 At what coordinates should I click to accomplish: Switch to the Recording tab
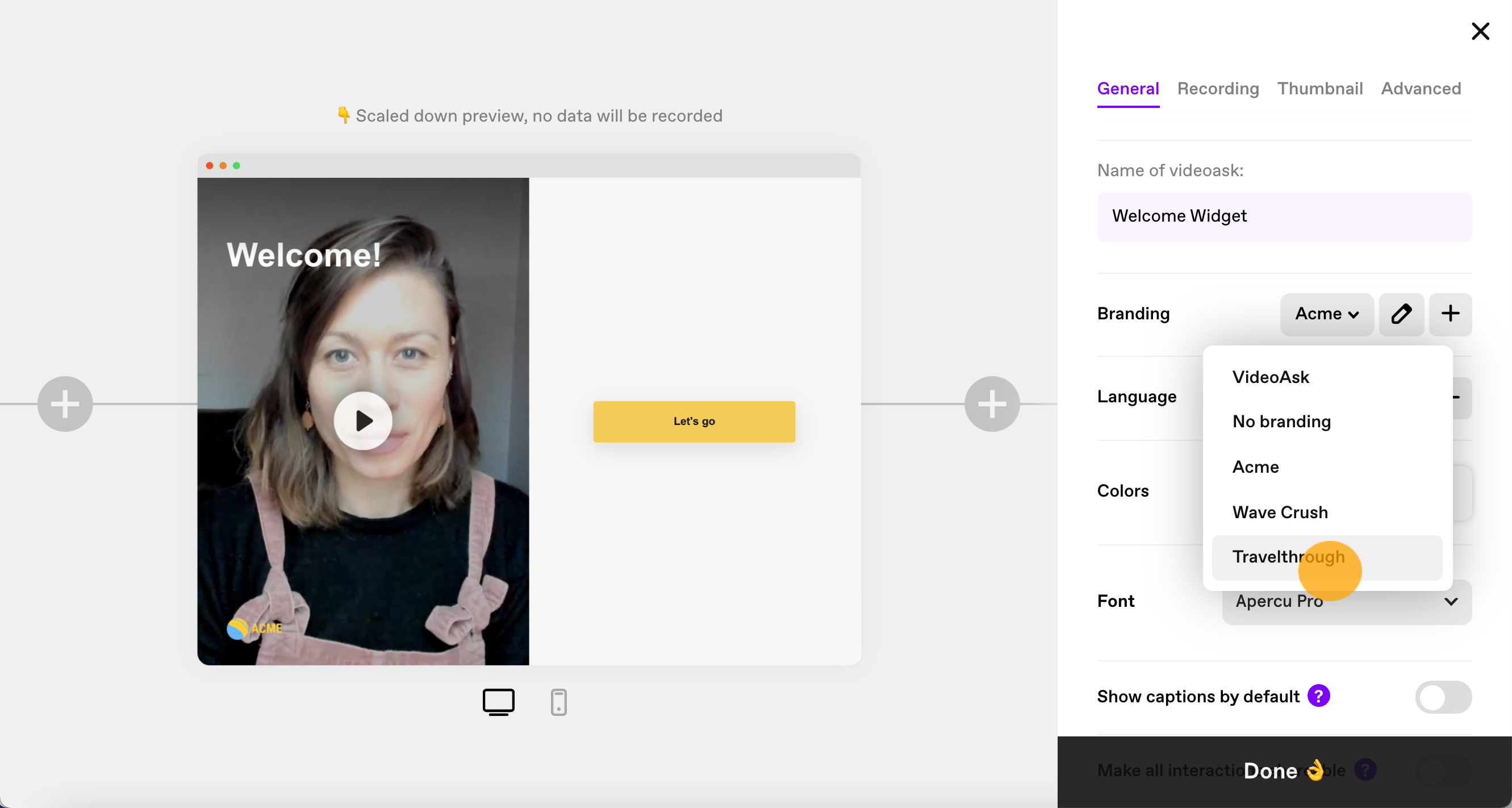[x=1218, y=89]
